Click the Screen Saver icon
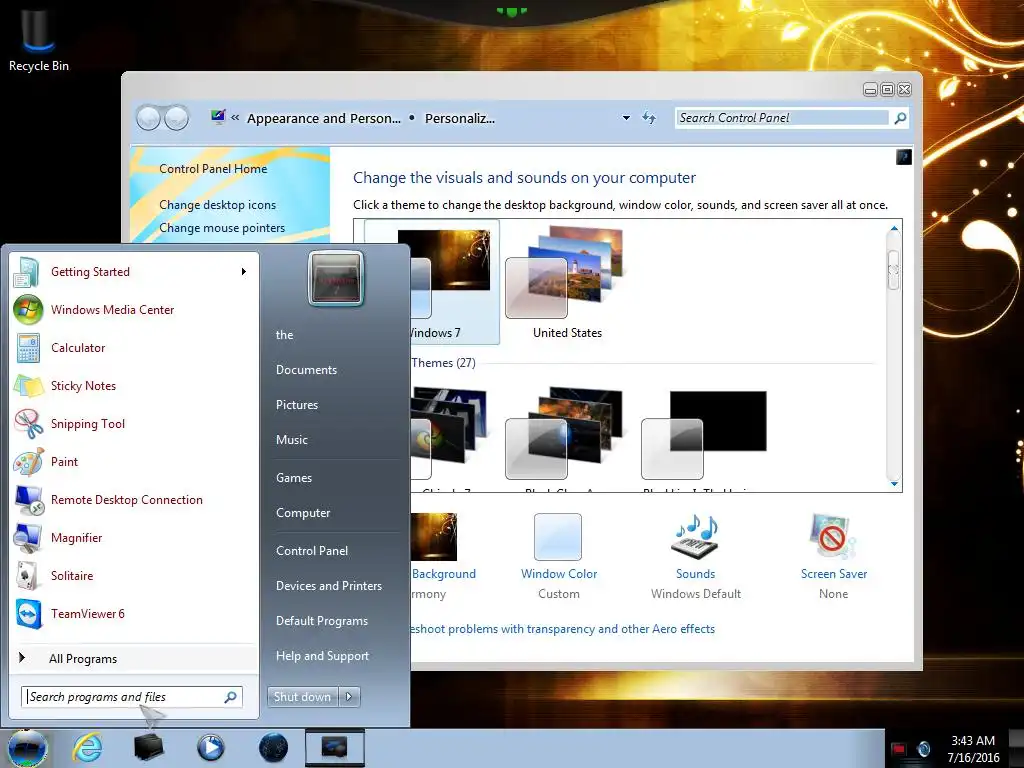Viewport: 1024px width, 768px height. (x=833, y=537)
